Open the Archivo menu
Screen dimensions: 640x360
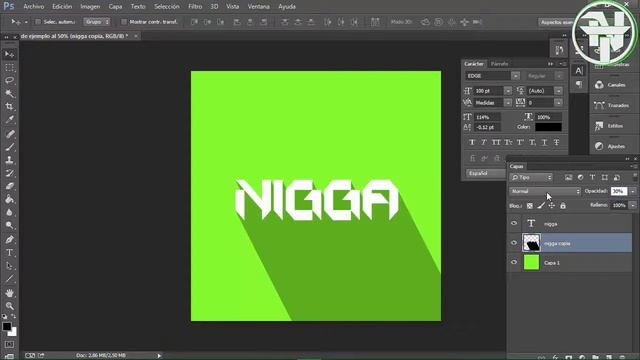pos(33,7)
